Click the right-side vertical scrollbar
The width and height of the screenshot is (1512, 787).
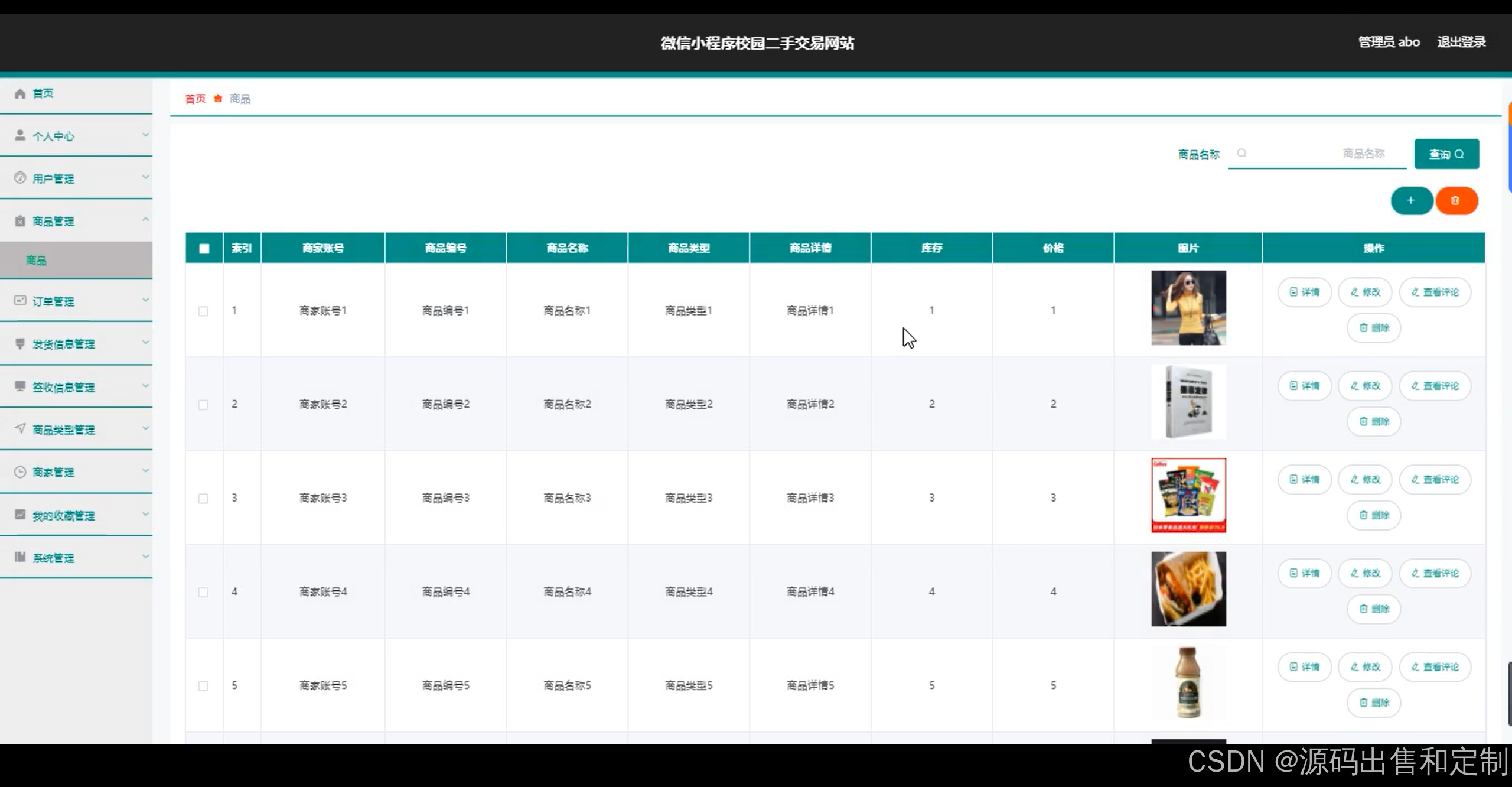coord(1509,694)
